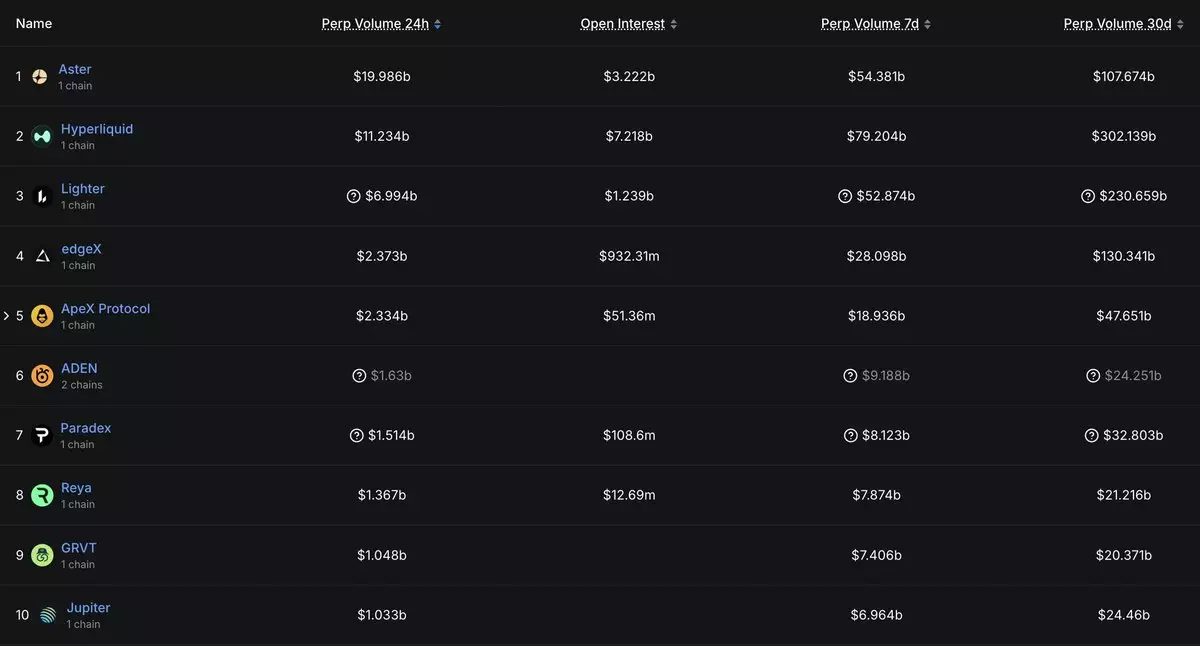
Task: Click the Name column header
Action: [34, 24]
